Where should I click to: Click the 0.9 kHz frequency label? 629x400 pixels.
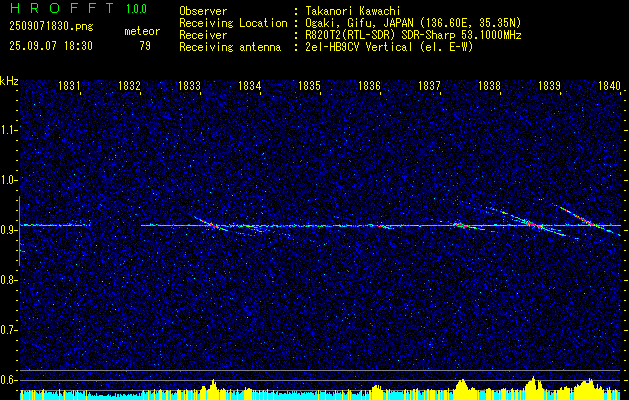pyautogui.click(x=8, y=230)
